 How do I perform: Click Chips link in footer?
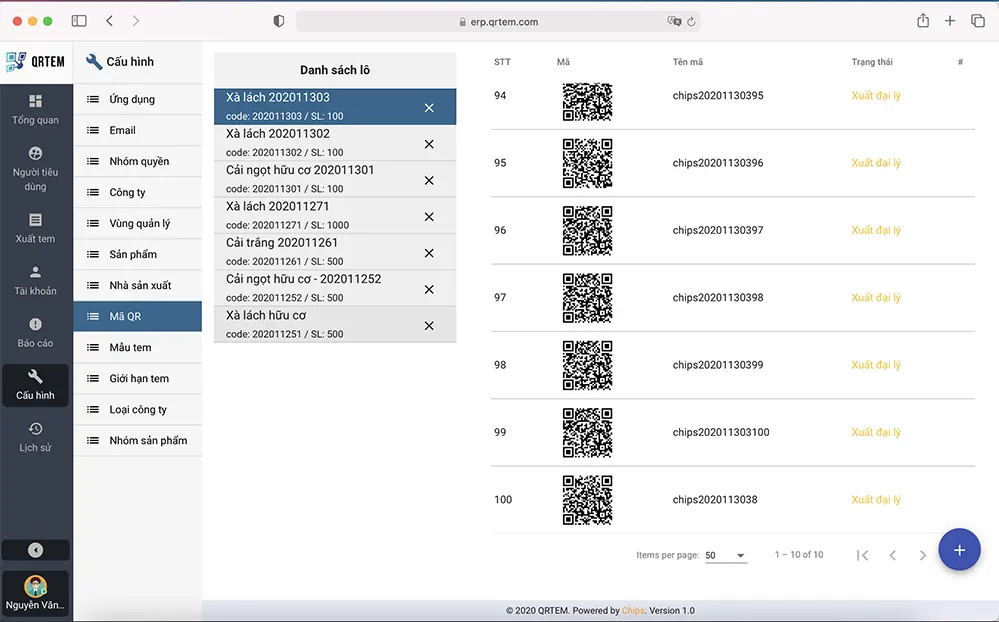click(633, 611)
